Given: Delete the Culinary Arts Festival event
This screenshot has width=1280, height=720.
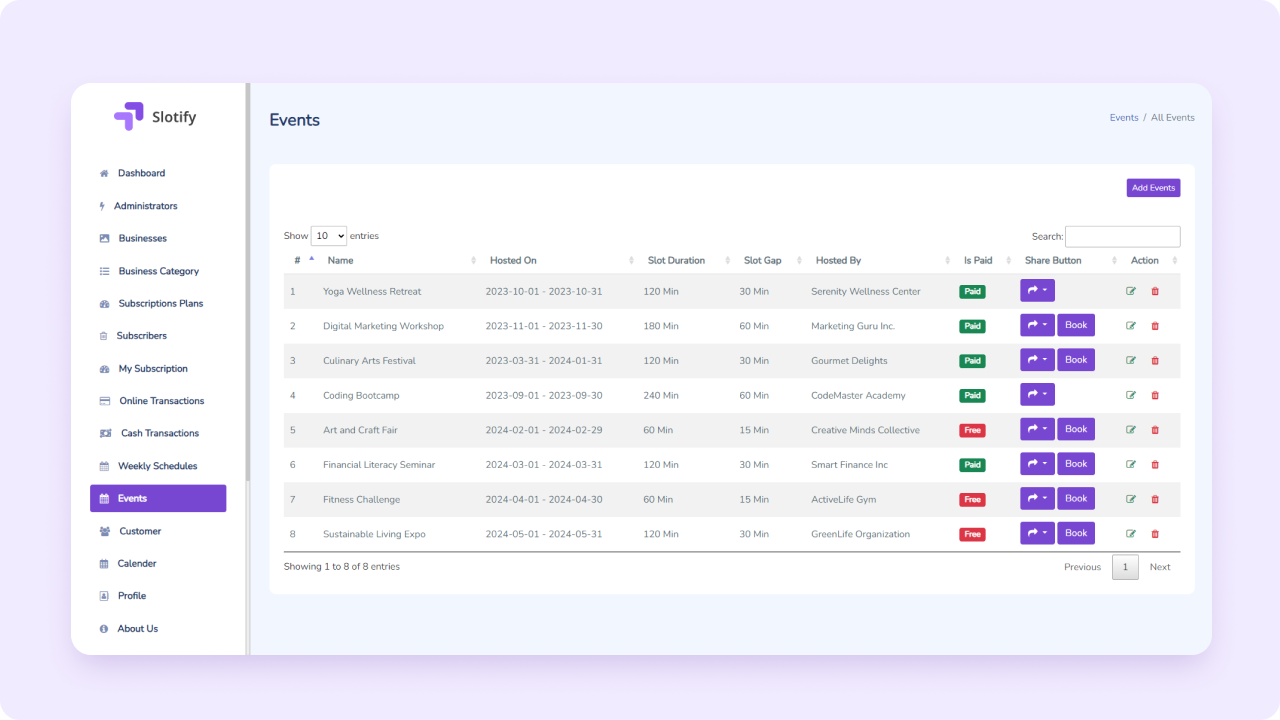Looking at the screenshot, I should [1155, 360].
